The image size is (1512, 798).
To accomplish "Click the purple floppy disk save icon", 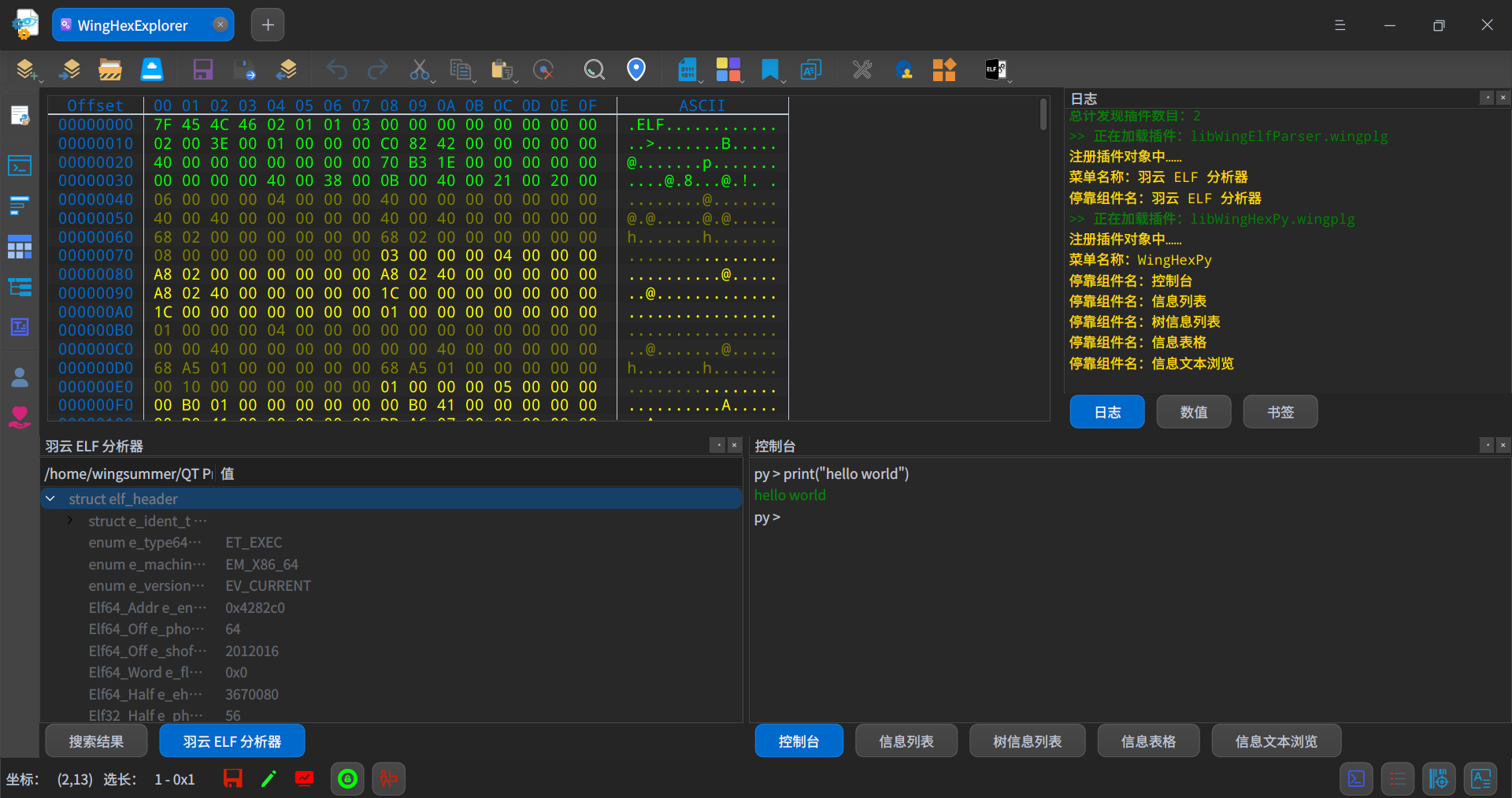I will [202, 70].
